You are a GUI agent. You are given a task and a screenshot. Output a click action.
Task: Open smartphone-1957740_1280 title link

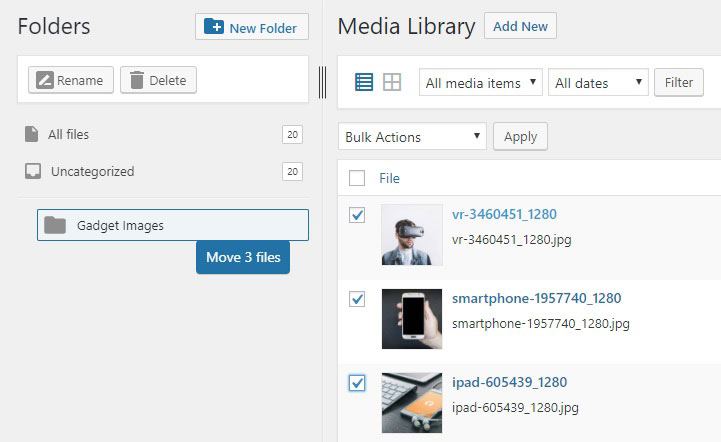click(536, 298)
